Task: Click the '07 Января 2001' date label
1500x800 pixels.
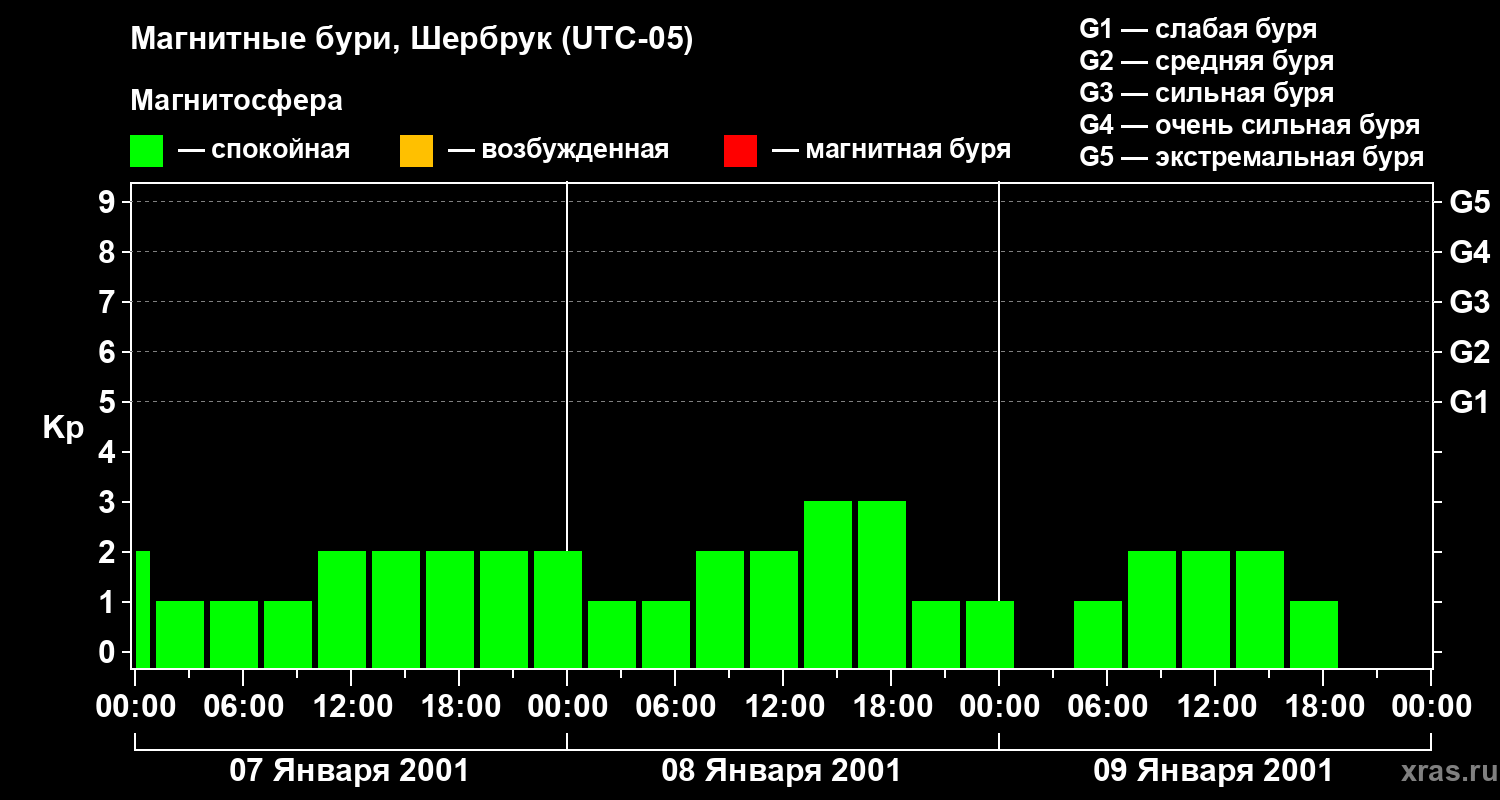Action: 349,771
